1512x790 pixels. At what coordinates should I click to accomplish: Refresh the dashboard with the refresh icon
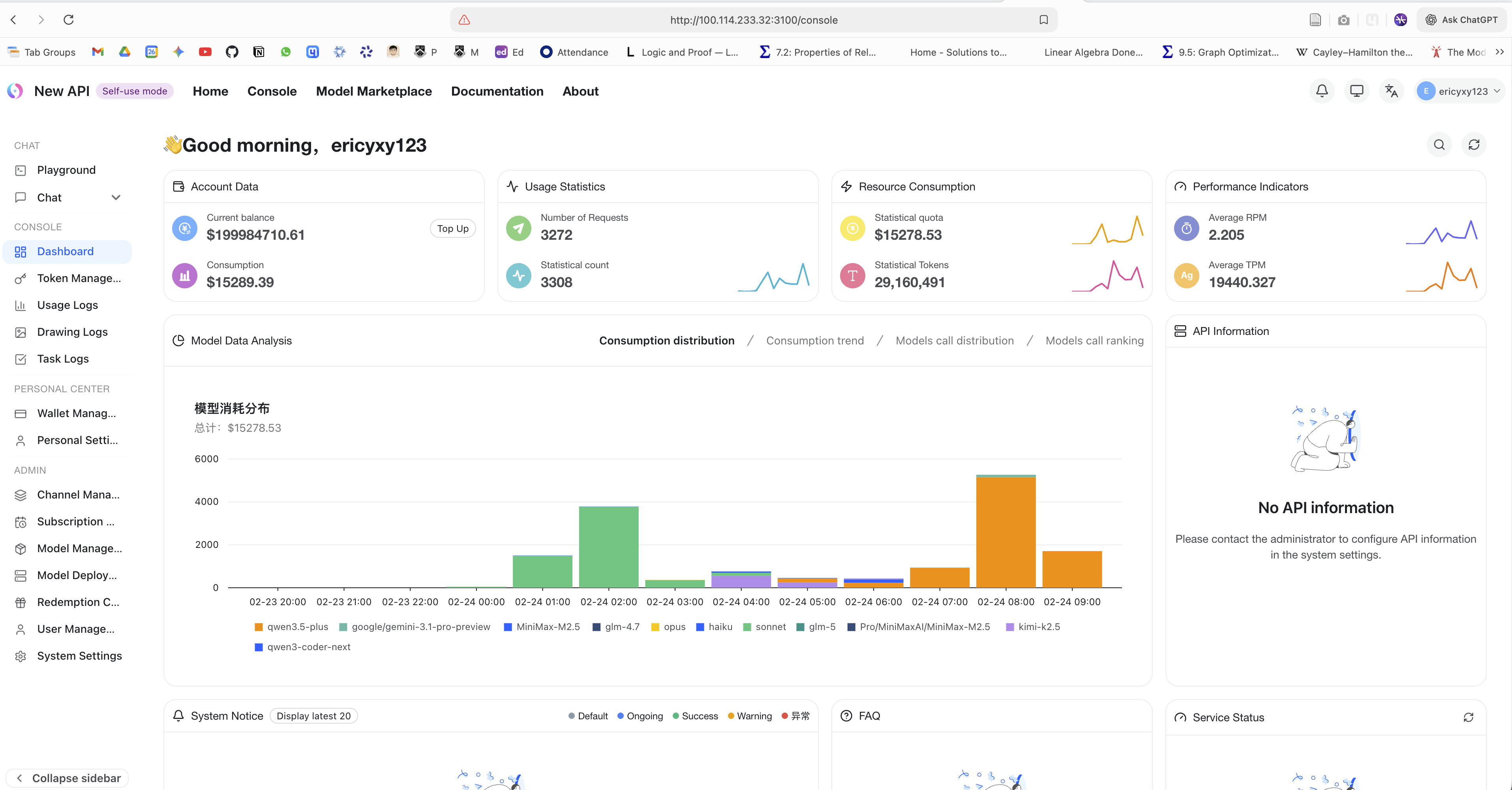[x=1474, y=145]
